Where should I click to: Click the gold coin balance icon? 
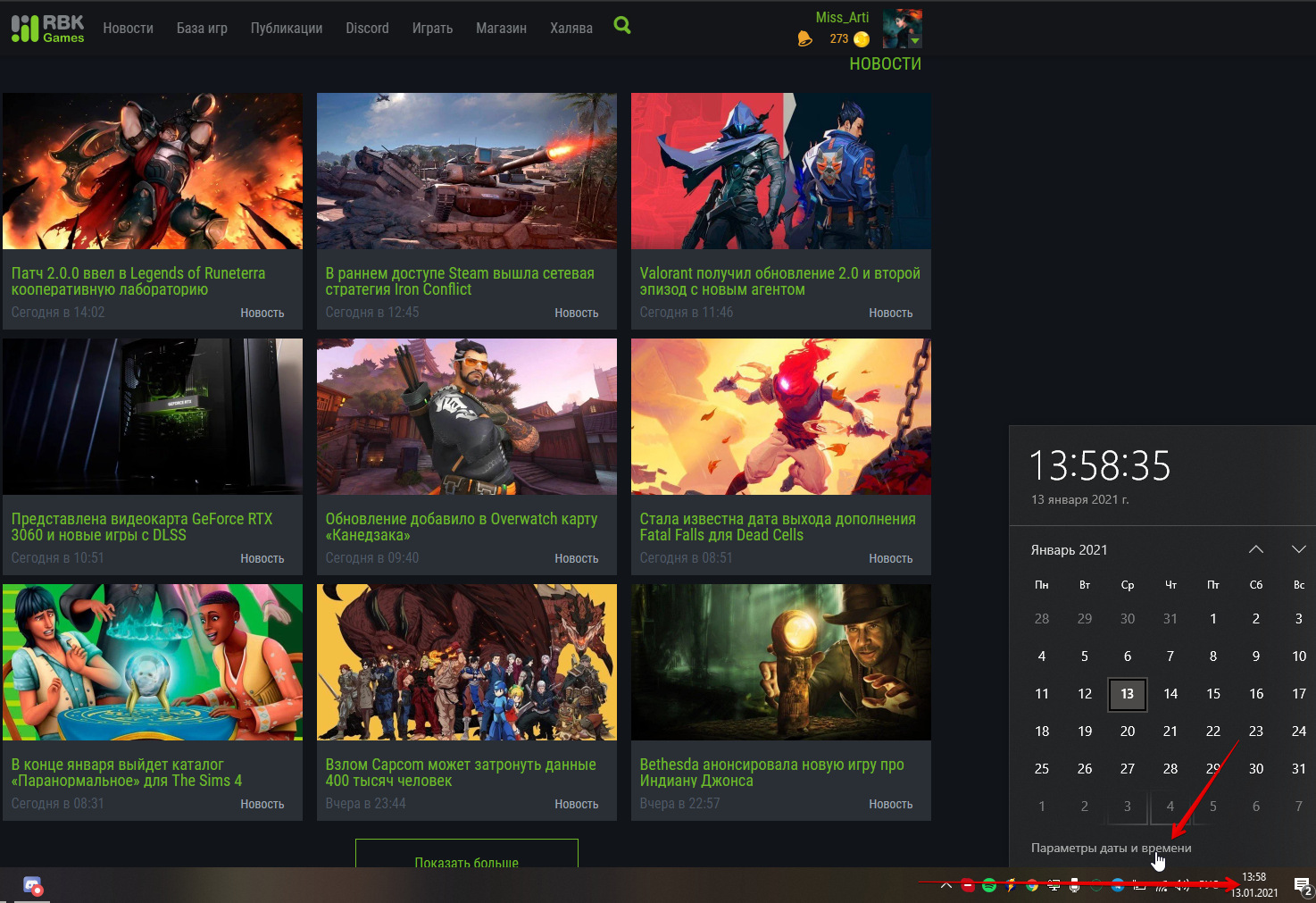pyautogui.click(x=862, y=38)
